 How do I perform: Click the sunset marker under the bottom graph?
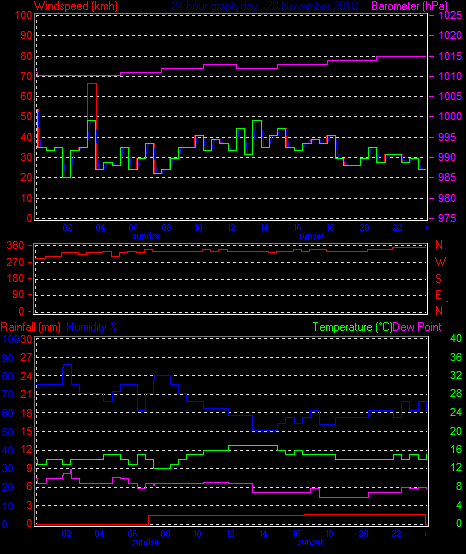[311, 542]
